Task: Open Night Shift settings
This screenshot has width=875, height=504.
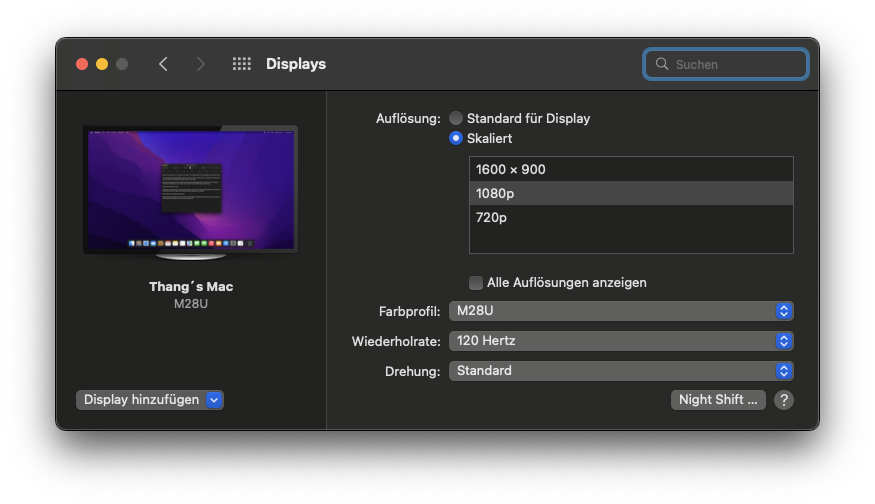Action: (718, 400)
